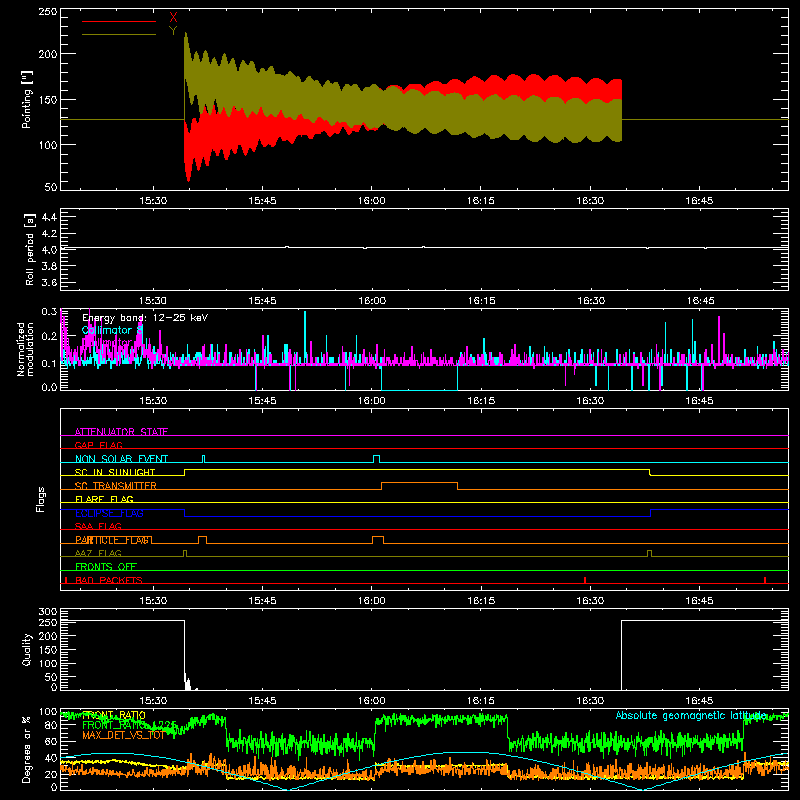This screenshot has width=800, height=800.
Task: Click the yellow FRONT_RATIO legend label
Action: [114, 715]
